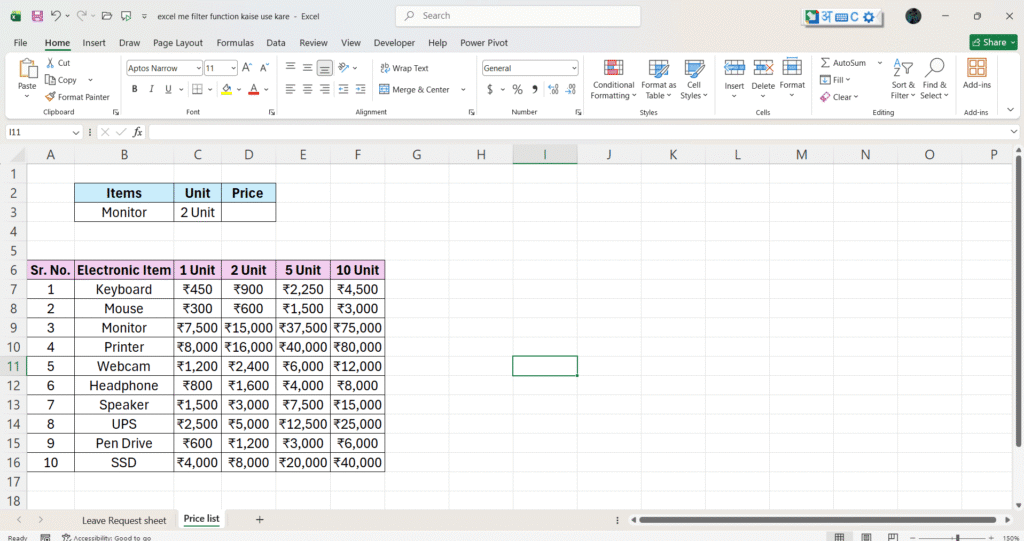
Task: Click the Orientation text angle icon
Action: (x=344, y=67)
